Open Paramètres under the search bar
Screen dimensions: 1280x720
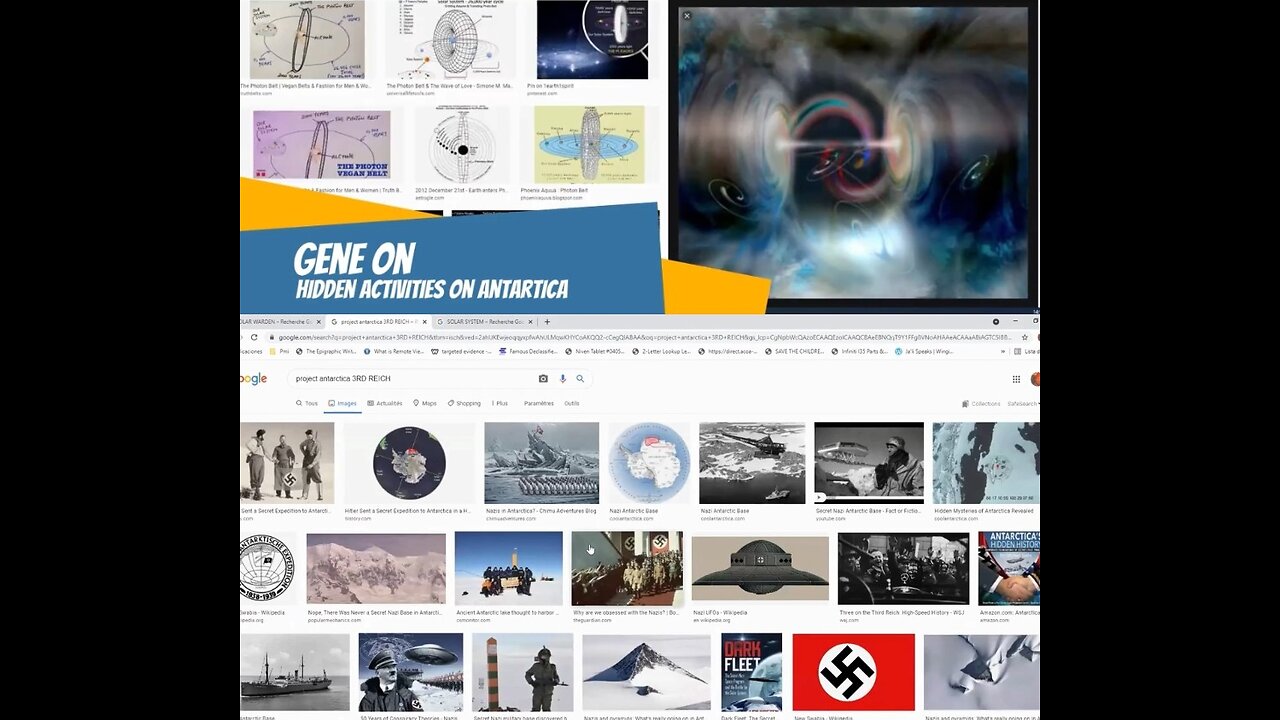click(539, 404)
